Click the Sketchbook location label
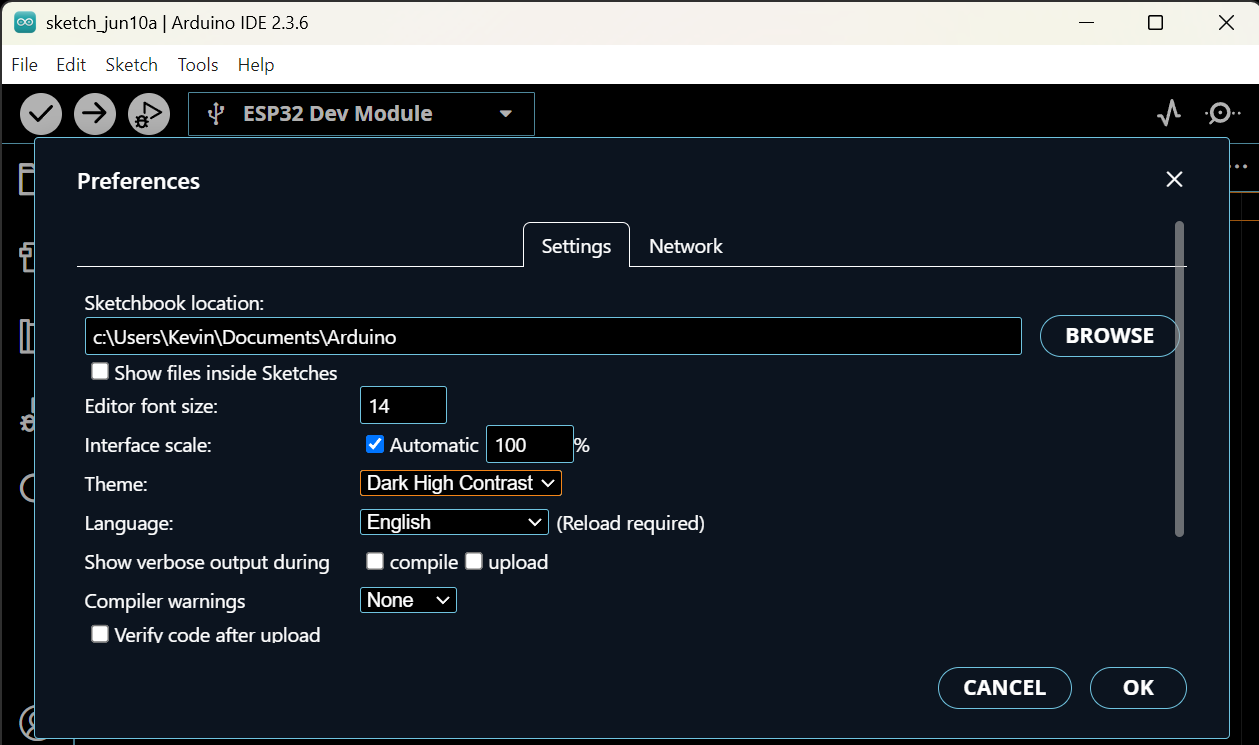Screen dimensions: 1259x745 pos(174,303)
